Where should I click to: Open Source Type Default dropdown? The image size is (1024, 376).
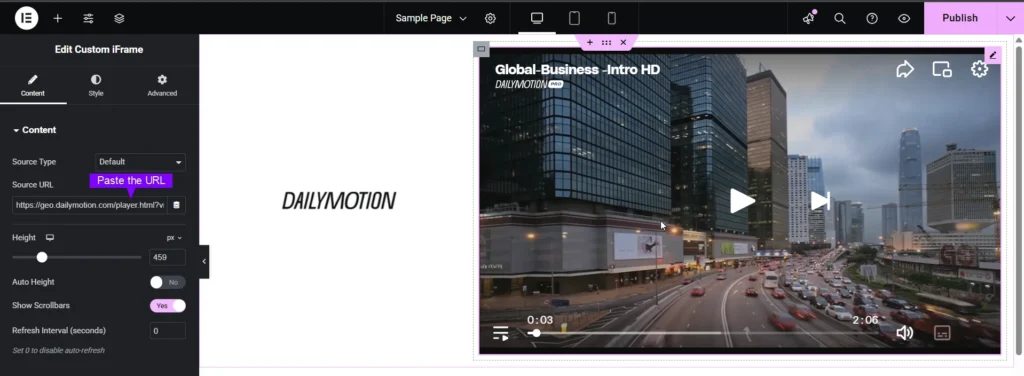coord(140,162)
